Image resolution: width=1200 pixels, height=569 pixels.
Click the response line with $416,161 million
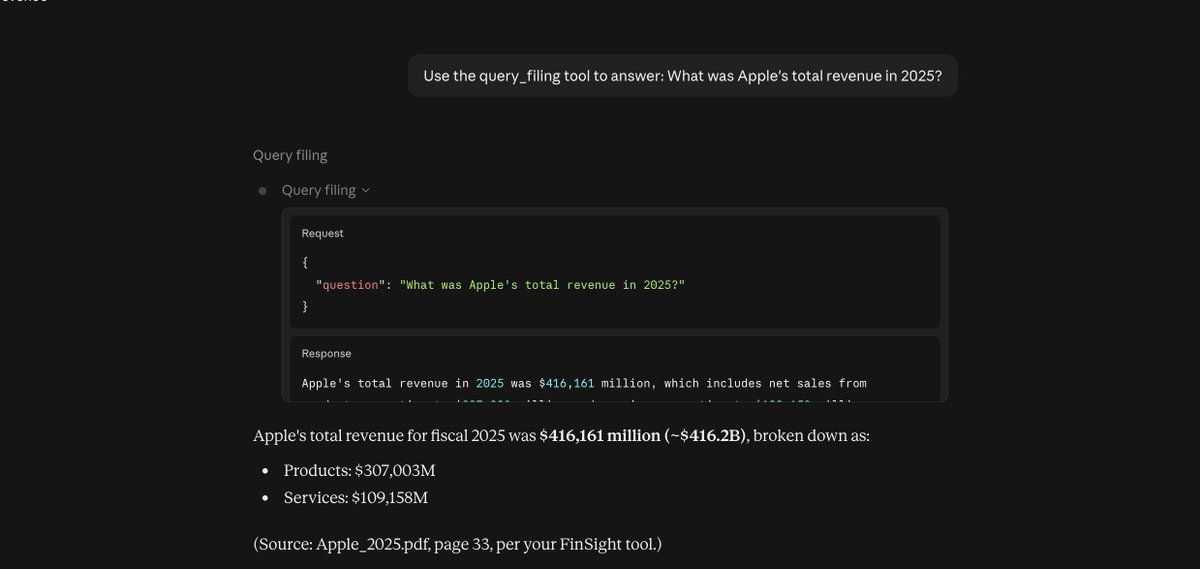584,383
